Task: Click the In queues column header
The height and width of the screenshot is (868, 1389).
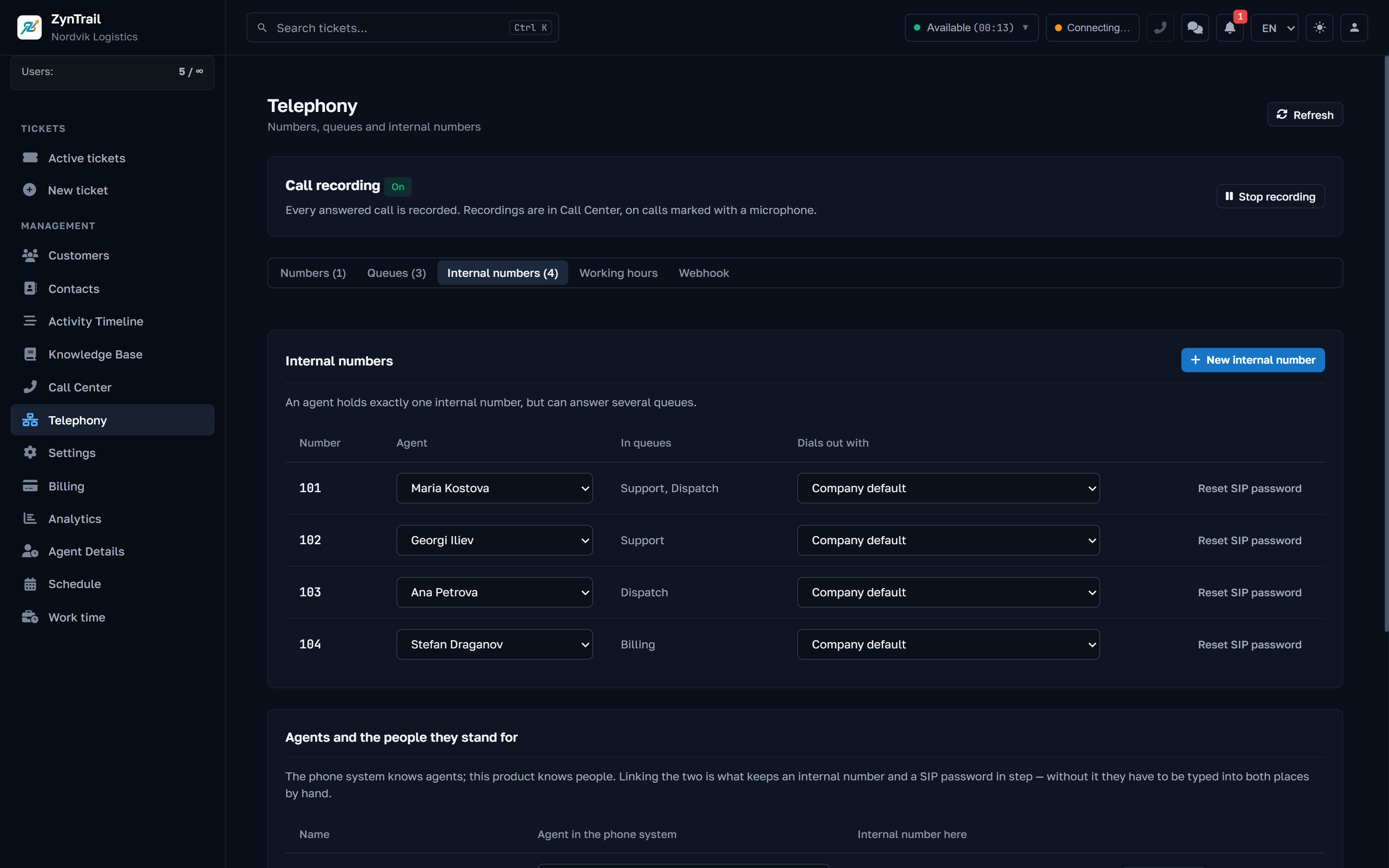Action: point(646,443)
